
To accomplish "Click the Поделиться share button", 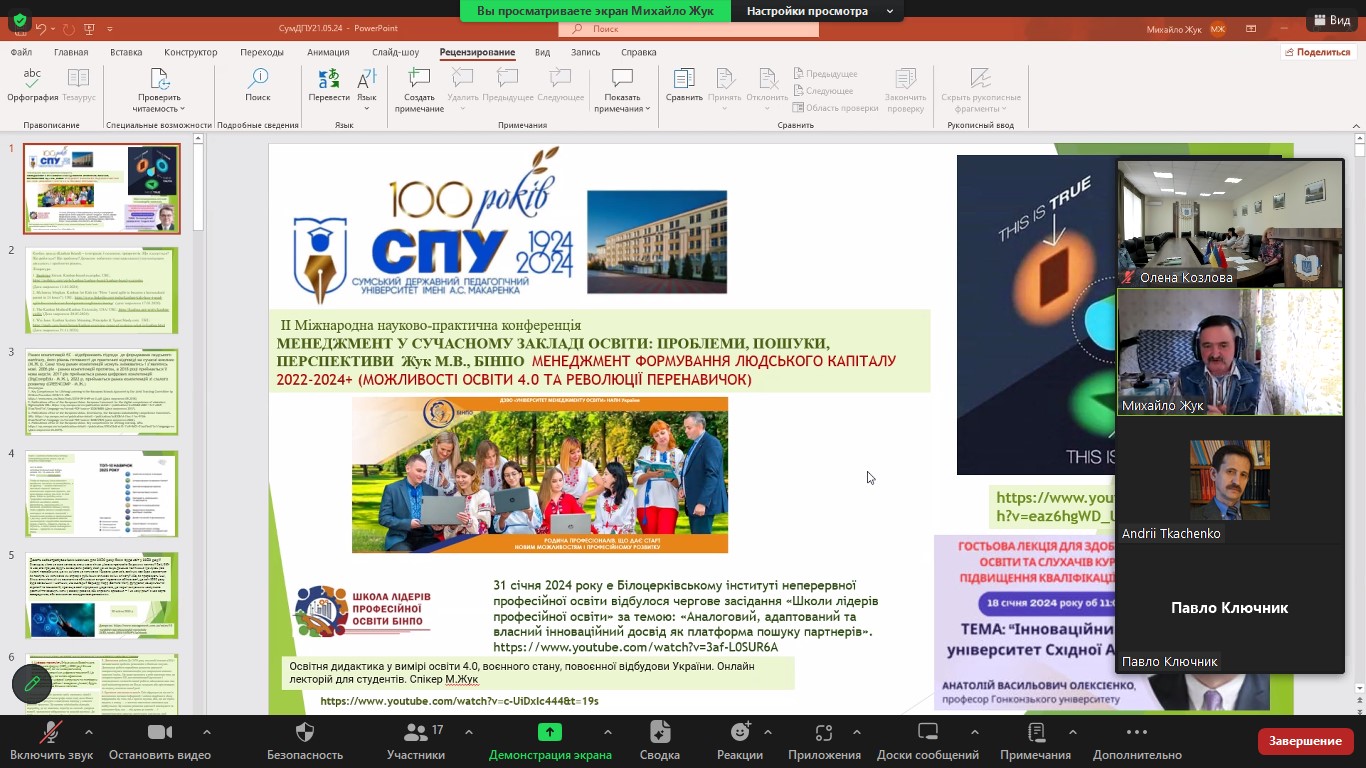I will [x=1316, y=52].
